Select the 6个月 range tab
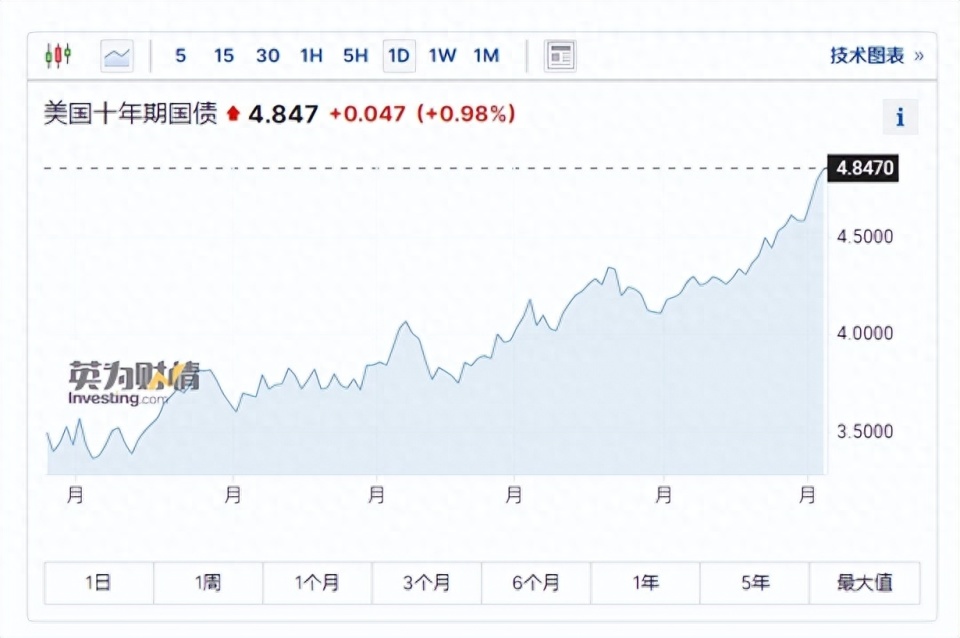The width and height of the screenshot is (960, 638). click(x=536, y=583)
